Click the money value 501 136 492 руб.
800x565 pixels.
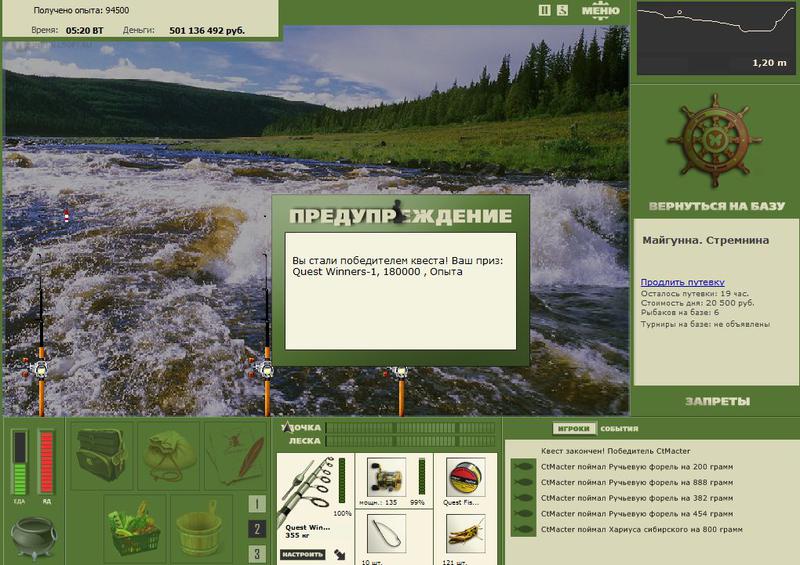pos(207,31)
